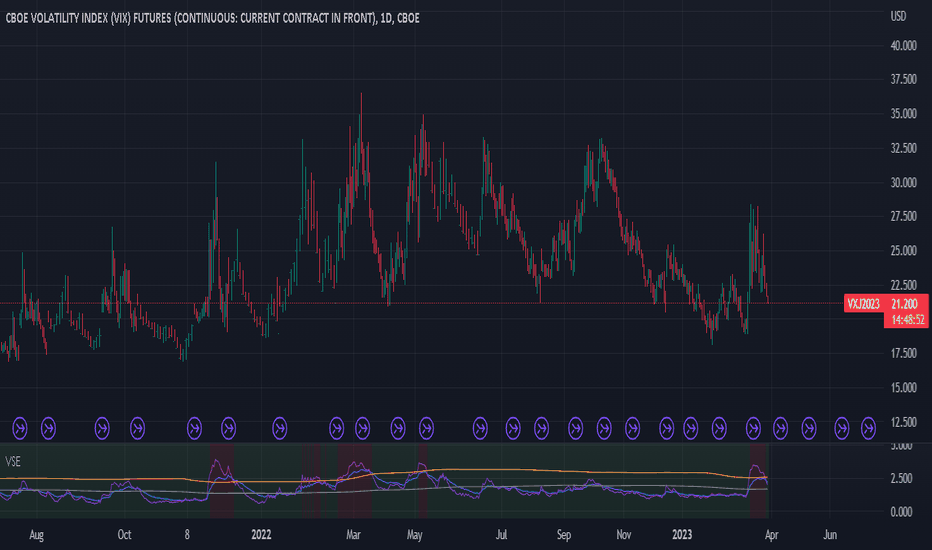Click the 2022 year label on the time axis
This screenshot has width=932, height=550.
(x=261, y=535)
